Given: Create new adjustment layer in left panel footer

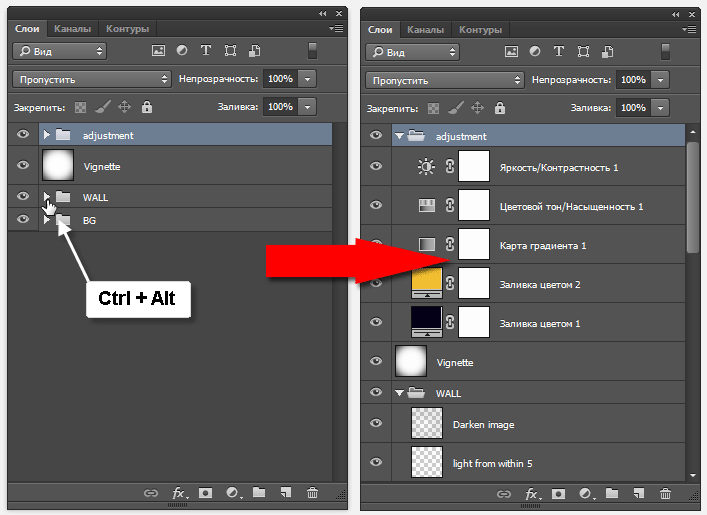Looking at the screenshot, I should [234, 493].
